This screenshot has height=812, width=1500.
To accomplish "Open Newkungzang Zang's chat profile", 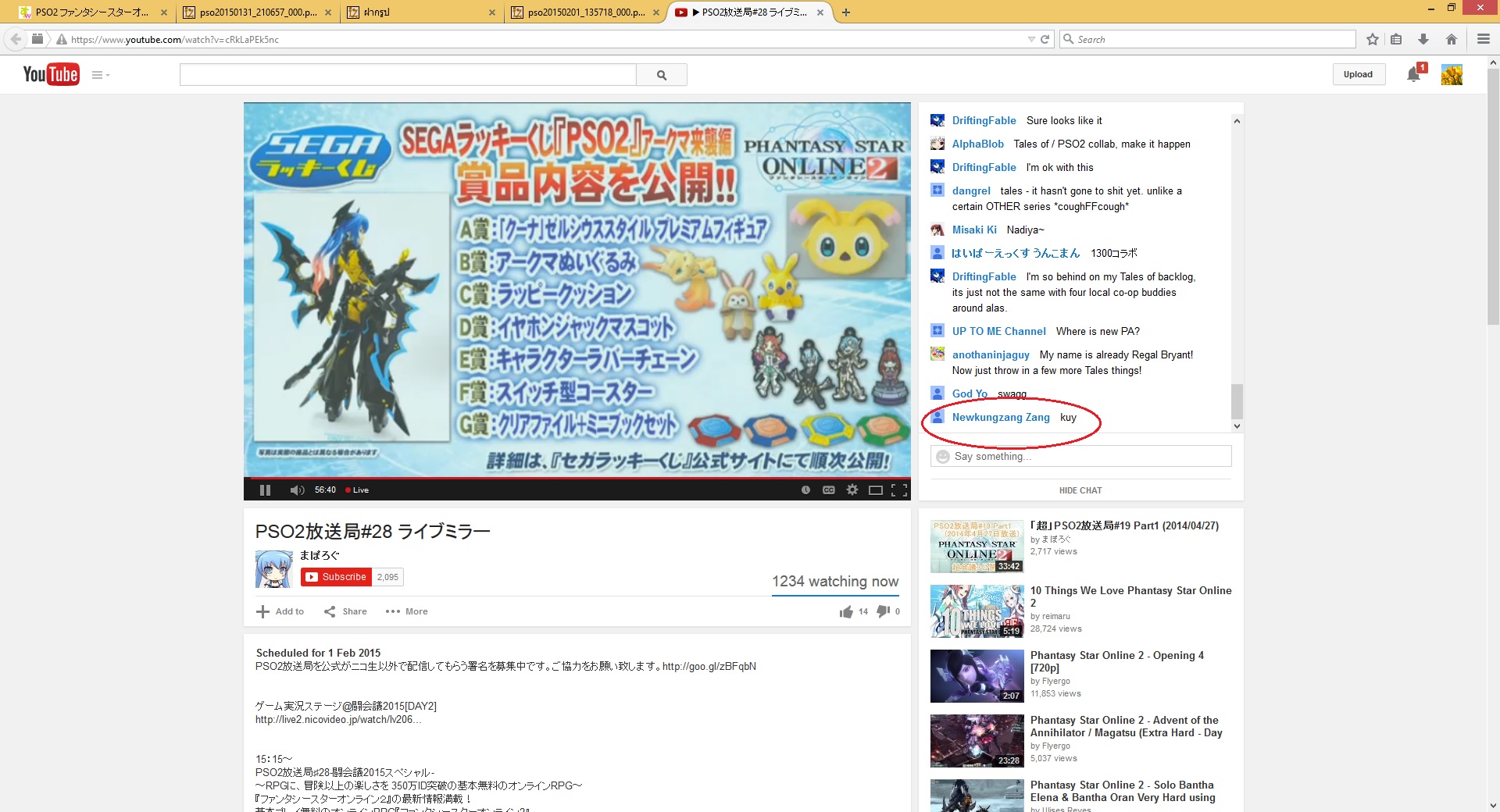I will 1001,417.
